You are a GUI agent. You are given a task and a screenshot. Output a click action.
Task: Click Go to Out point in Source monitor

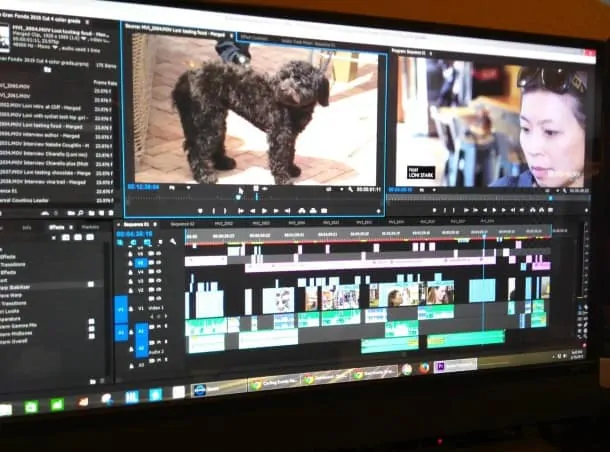point(288,211)
